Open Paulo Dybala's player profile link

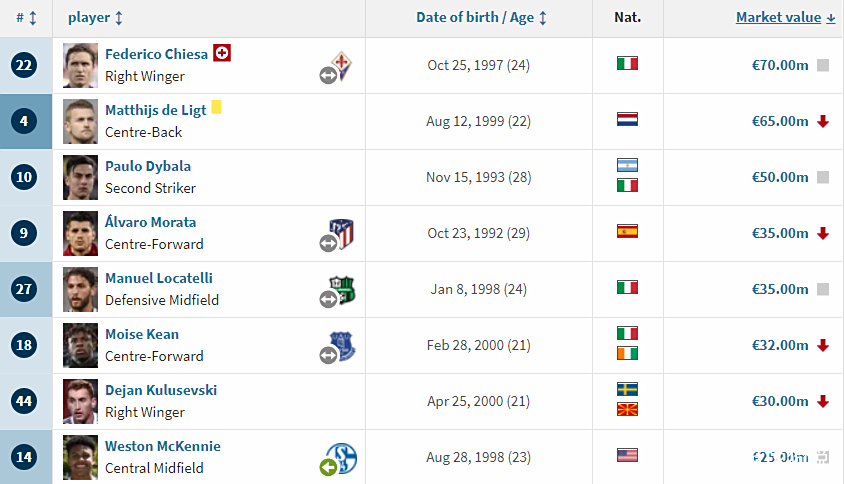(x=148, y=166)
